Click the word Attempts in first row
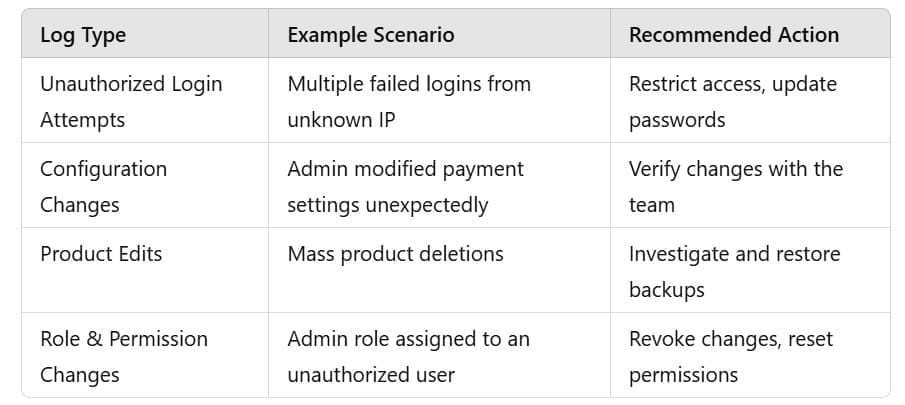 coord(83,121)
